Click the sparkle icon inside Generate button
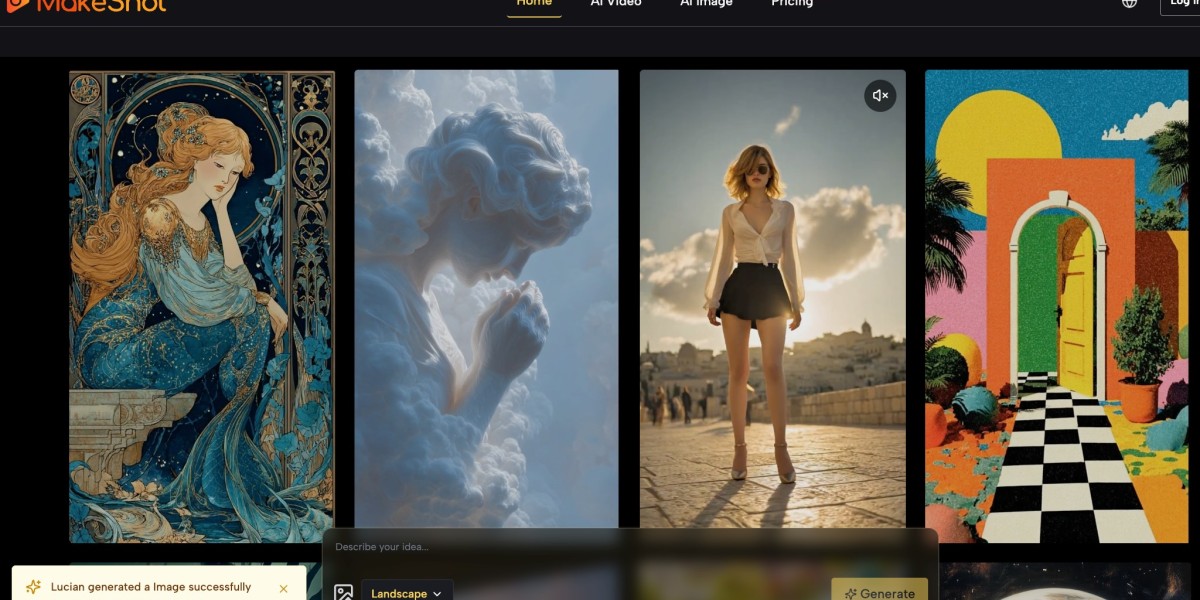 851,593
